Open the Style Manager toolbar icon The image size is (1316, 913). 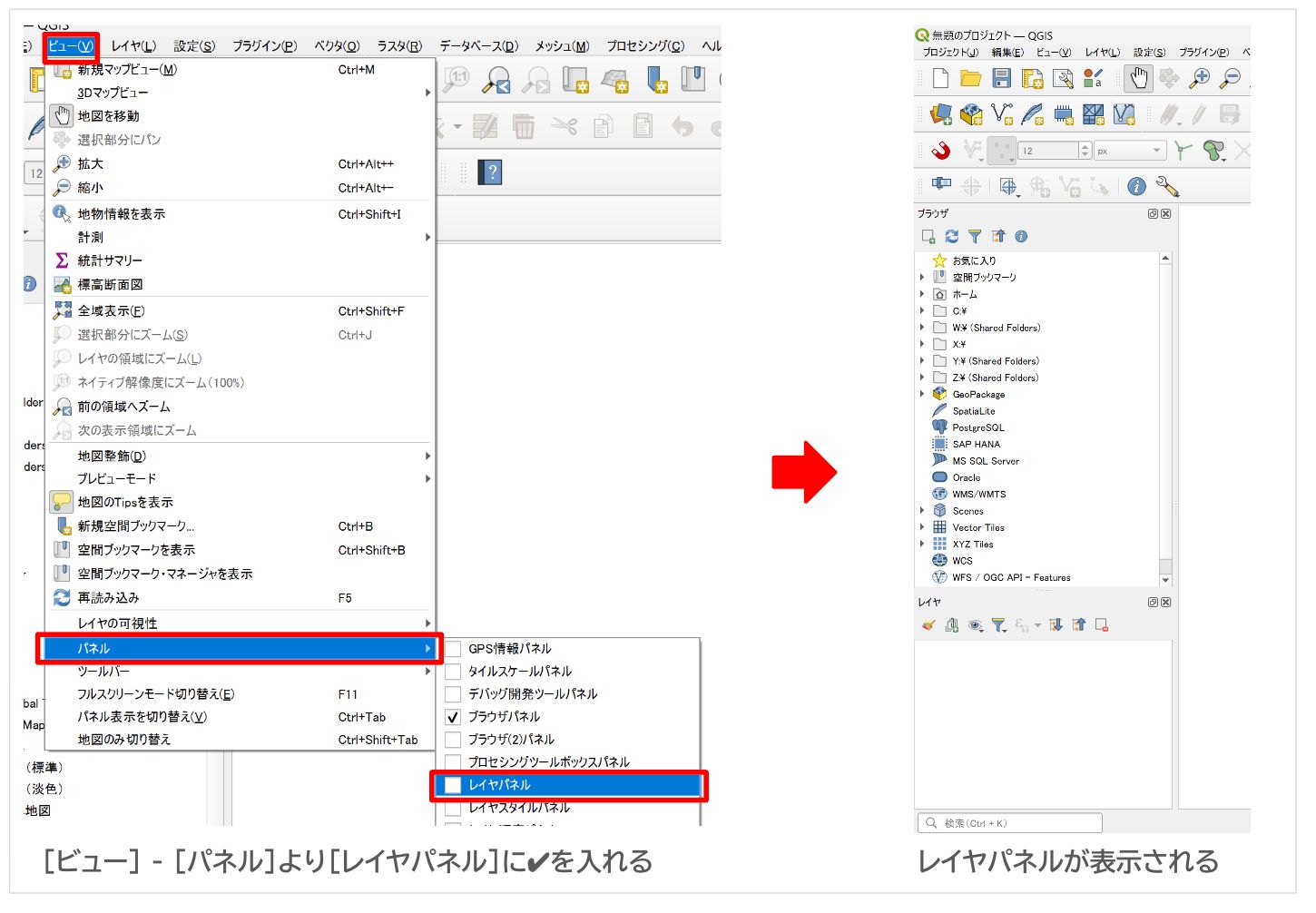pyautogui.click(x=1094, y=79)
